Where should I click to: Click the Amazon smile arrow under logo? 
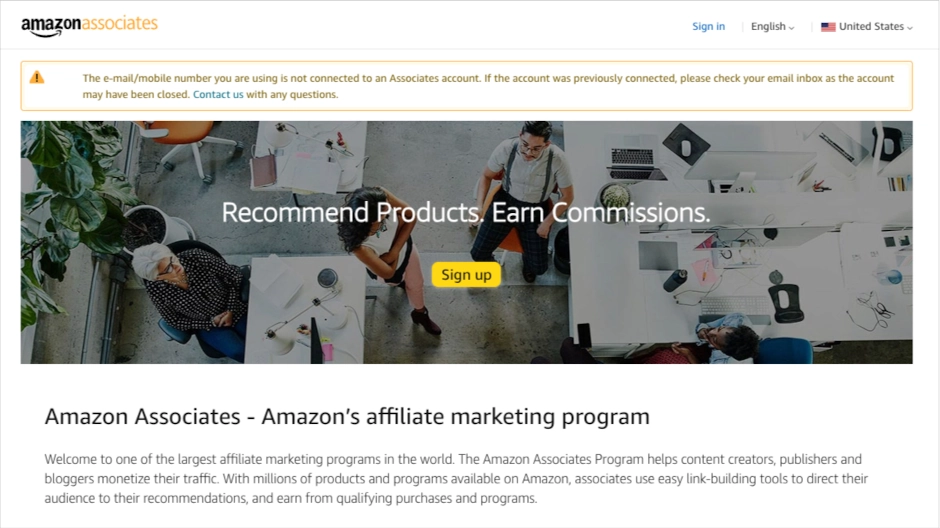tap(46, 34)
